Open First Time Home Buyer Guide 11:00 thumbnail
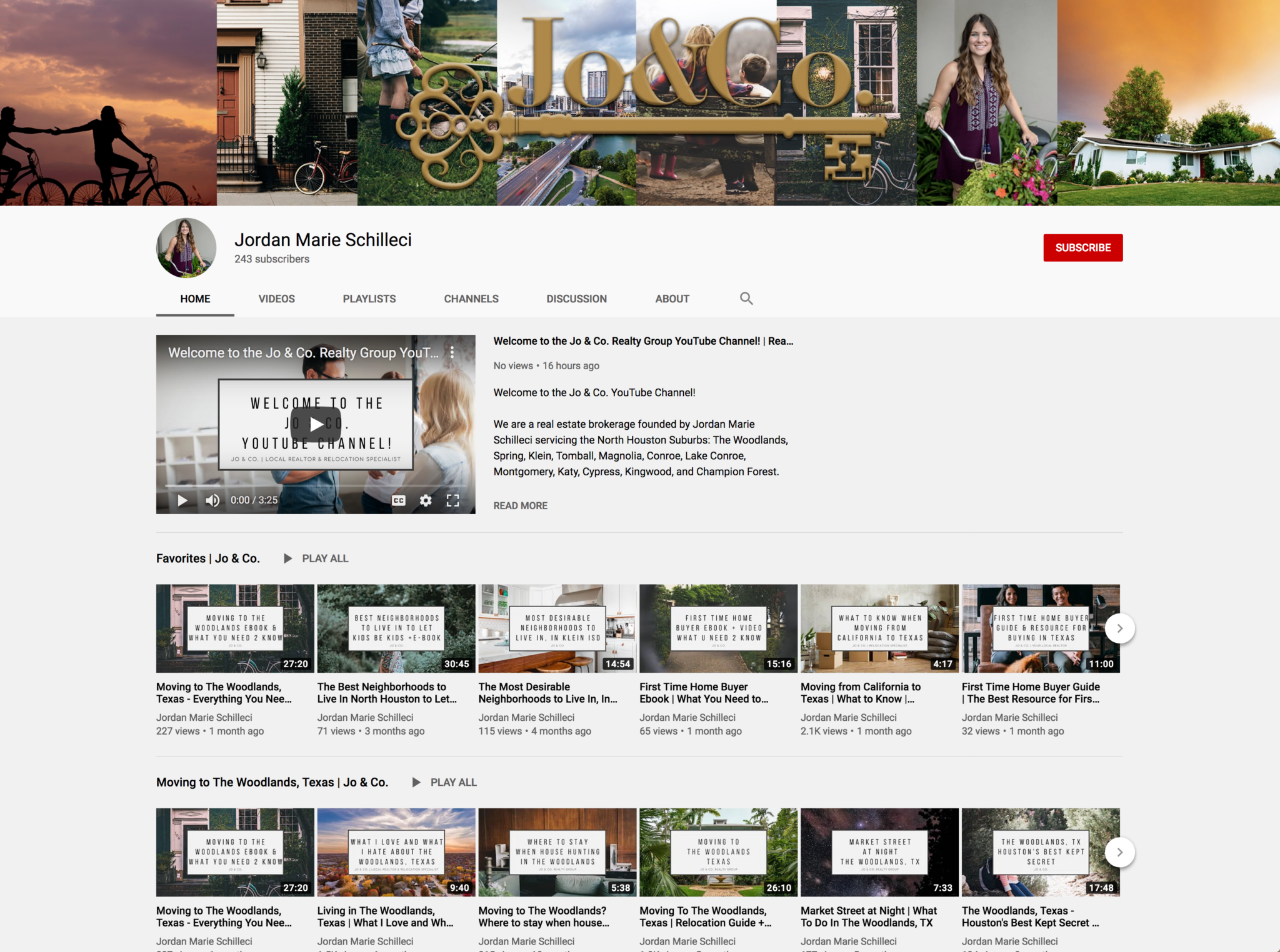This screenshot has height=952, width=1280. pyautogui.click(x=1041, y=628)
